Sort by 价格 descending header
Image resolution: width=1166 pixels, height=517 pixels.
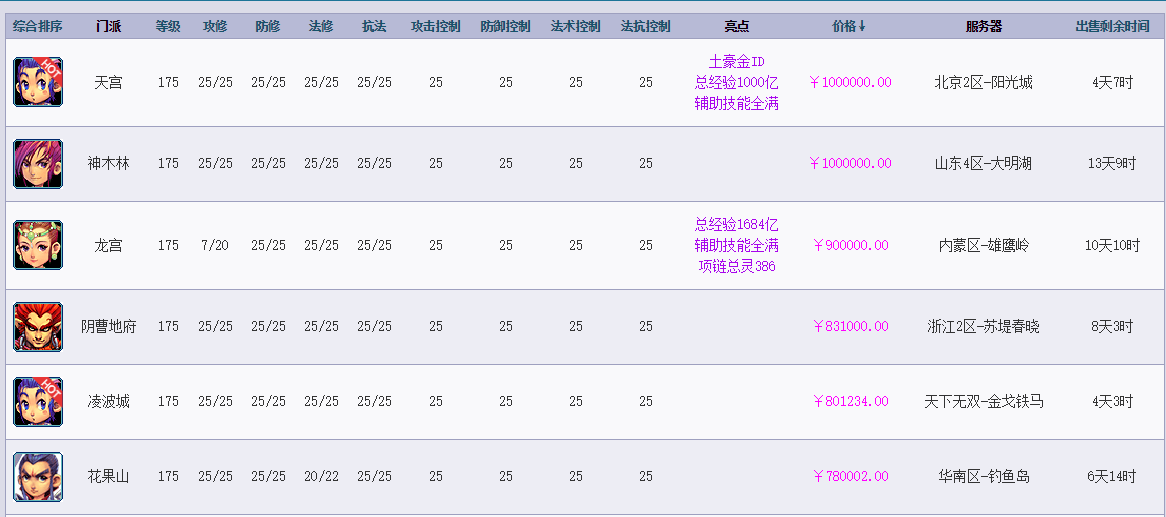pyautogui.click(x=849, y=27)
